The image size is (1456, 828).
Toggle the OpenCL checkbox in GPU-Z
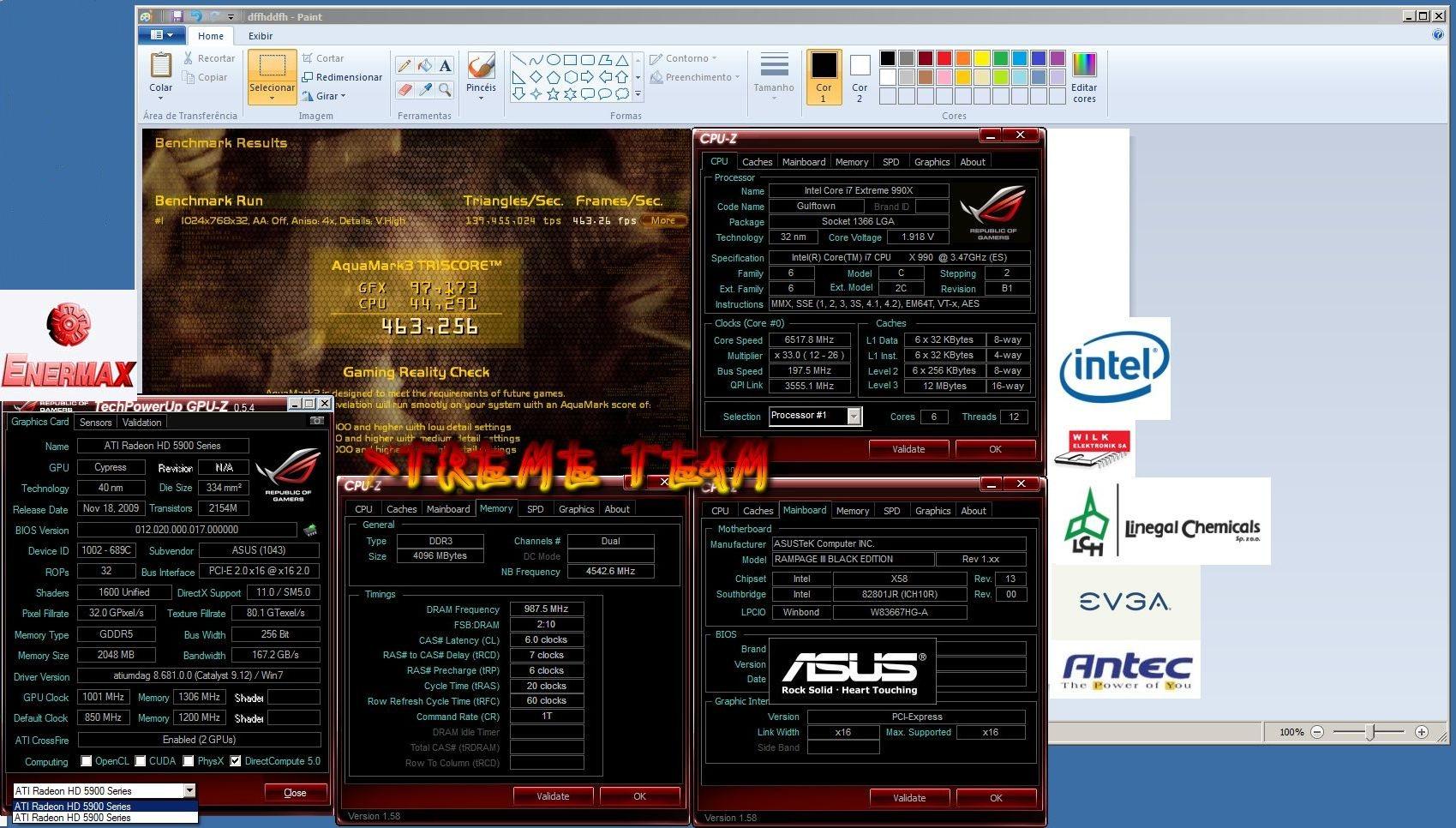click(87, 760)
